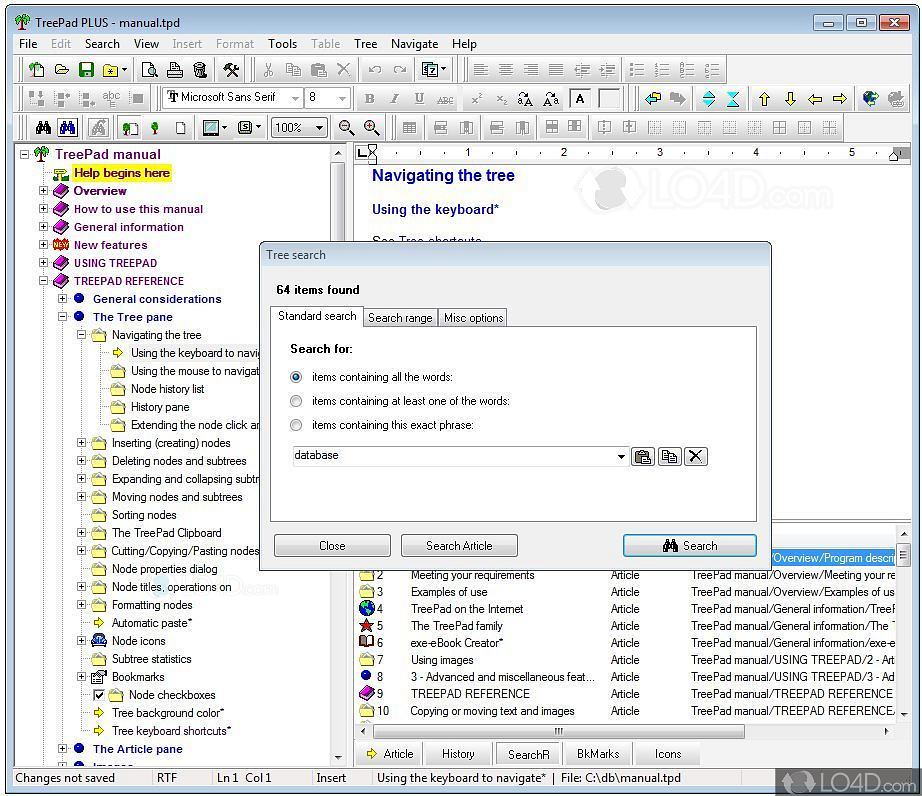
Task: Click the bullet list icon
Action: click(637, 70)
